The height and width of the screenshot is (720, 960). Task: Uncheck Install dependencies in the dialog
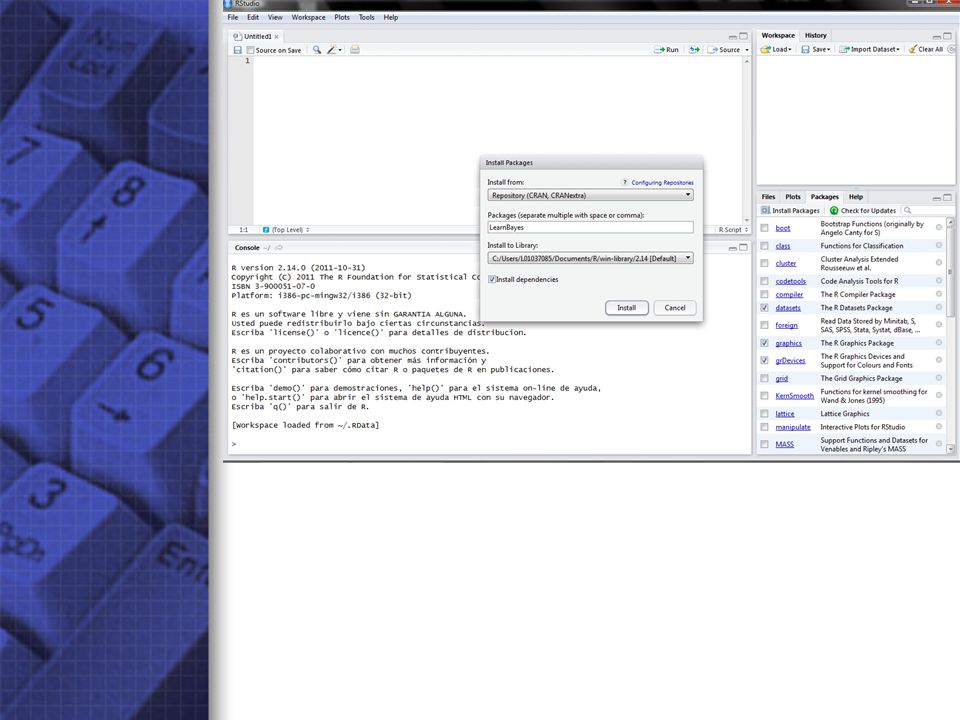(492, 279)
